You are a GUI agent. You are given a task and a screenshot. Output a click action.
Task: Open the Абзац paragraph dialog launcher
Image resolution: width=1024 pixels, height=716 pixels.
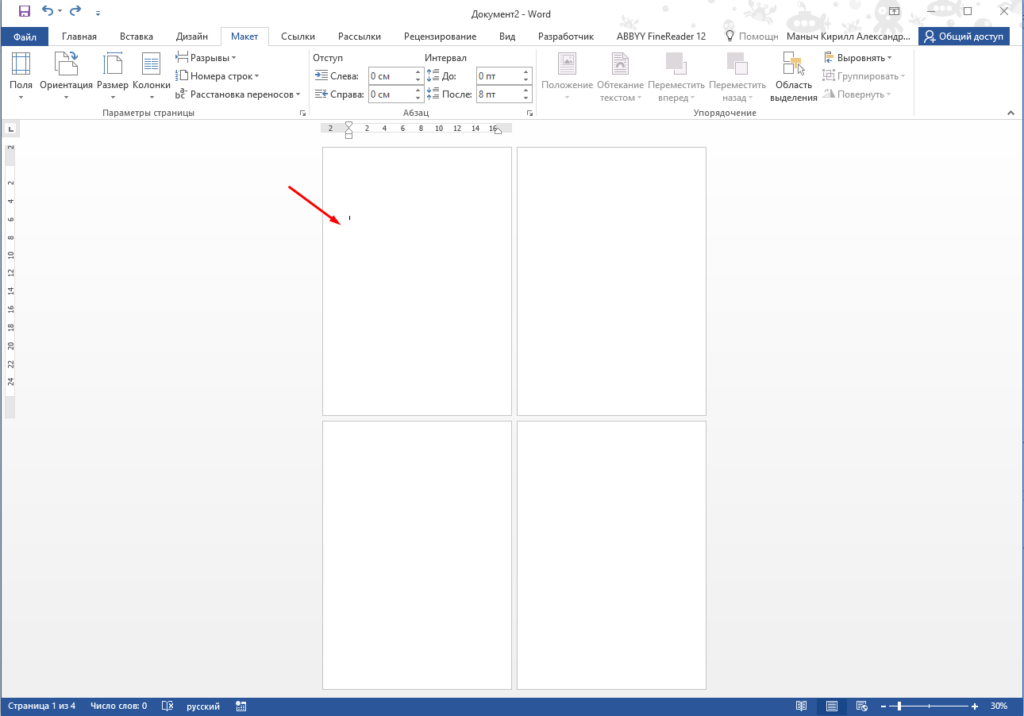click(530, 113)
